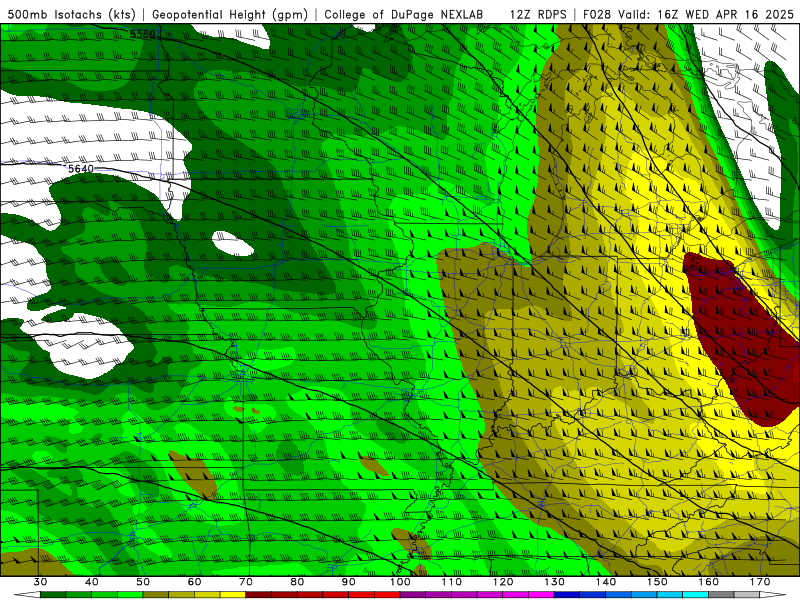Viewport: 800px width, 600px height.
Task: Pick the dark maroon legend swatch after 70
Action: pos(259,595)
